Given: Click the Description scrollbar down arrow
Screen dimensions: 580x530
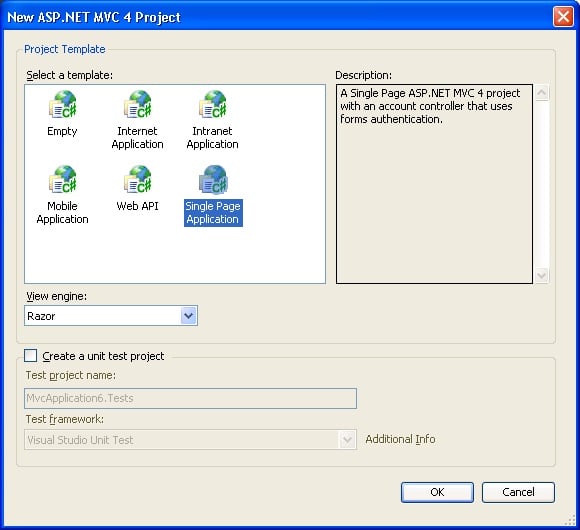Looking at the screenshot, I should point(542,276).
